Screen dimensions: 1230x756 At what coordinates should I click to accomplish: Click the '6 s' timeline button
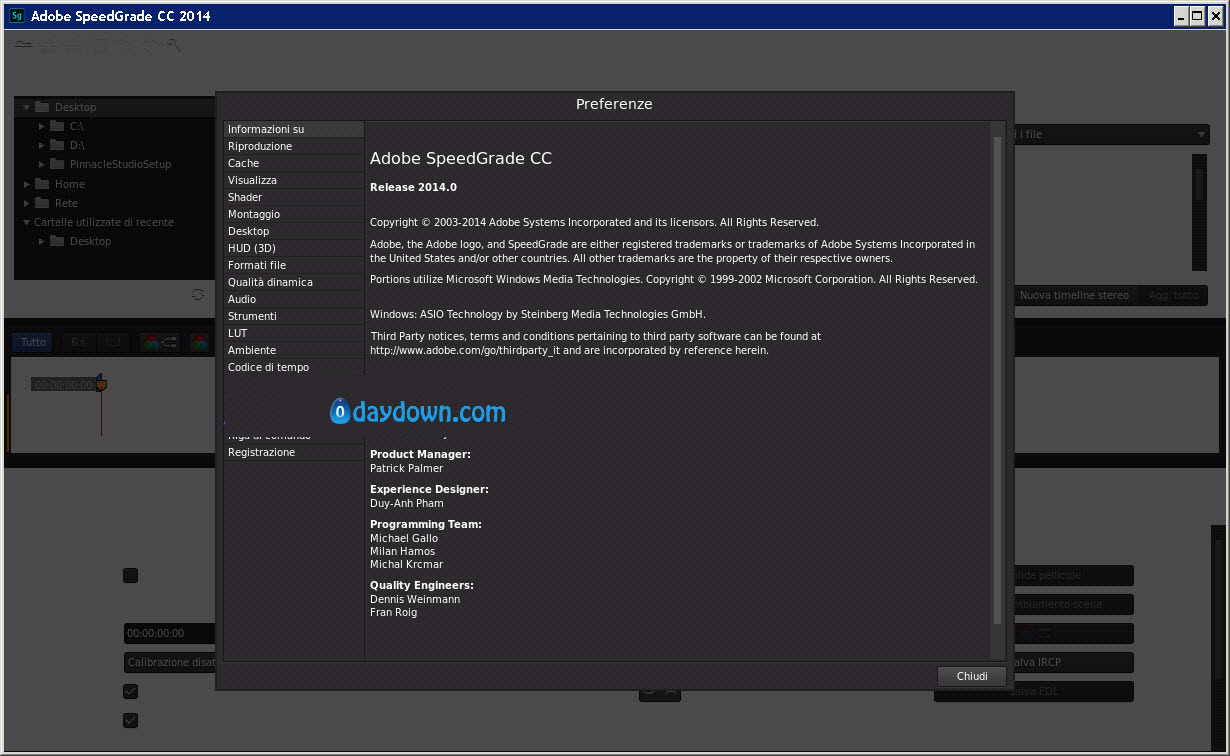[x=78, y=342]
